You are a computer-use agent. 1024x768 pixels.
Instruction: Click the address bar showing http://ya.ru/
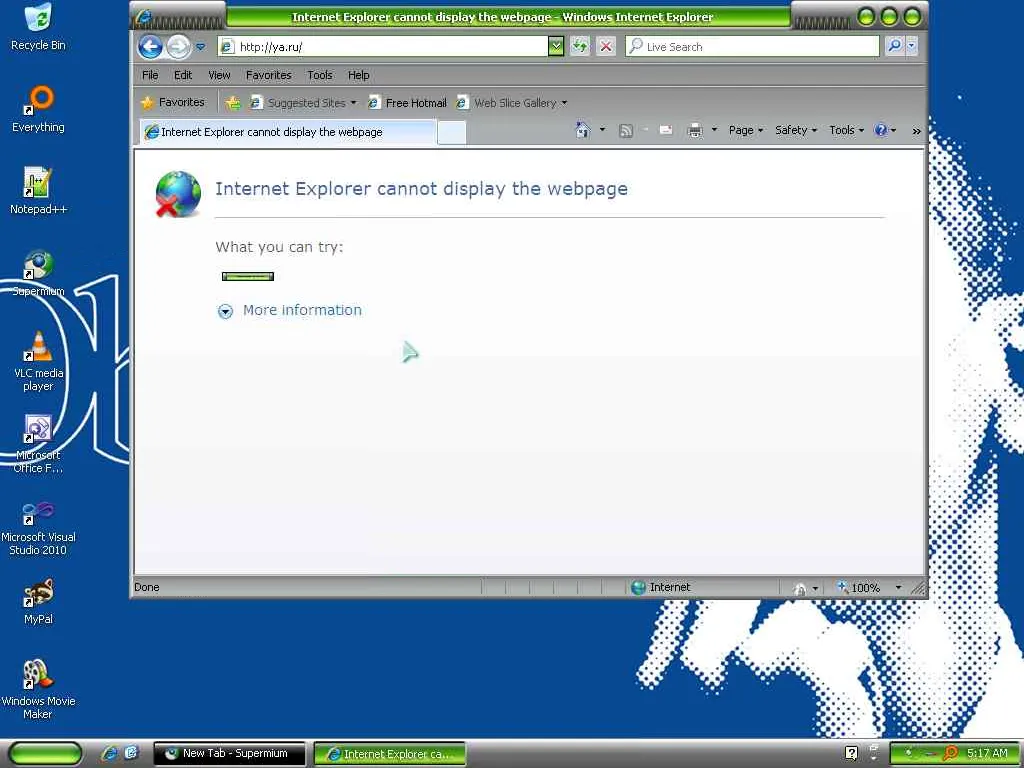click(x=383, y=46)
